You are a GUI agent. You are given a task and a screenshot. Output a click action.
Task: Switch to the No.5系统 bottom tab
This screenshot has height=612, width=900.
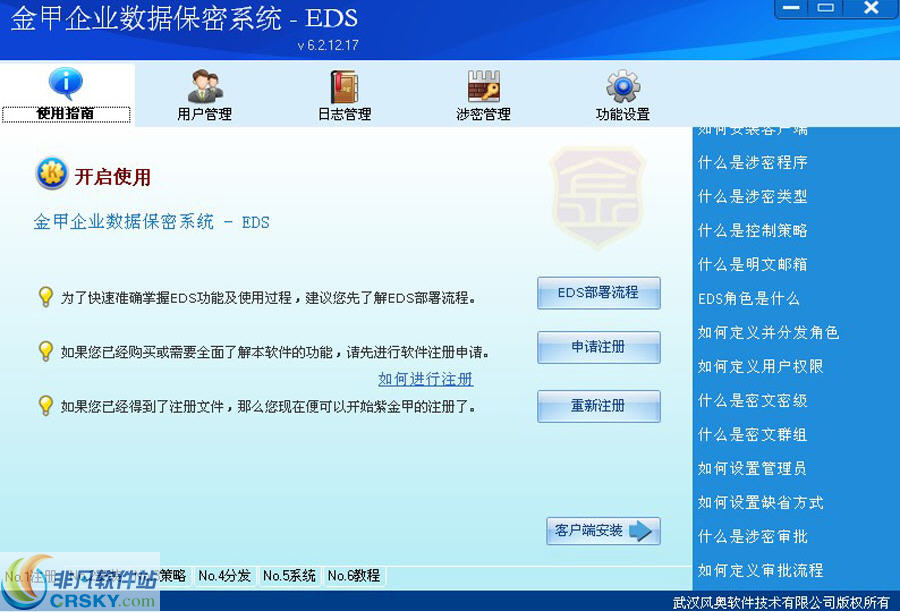289,576
